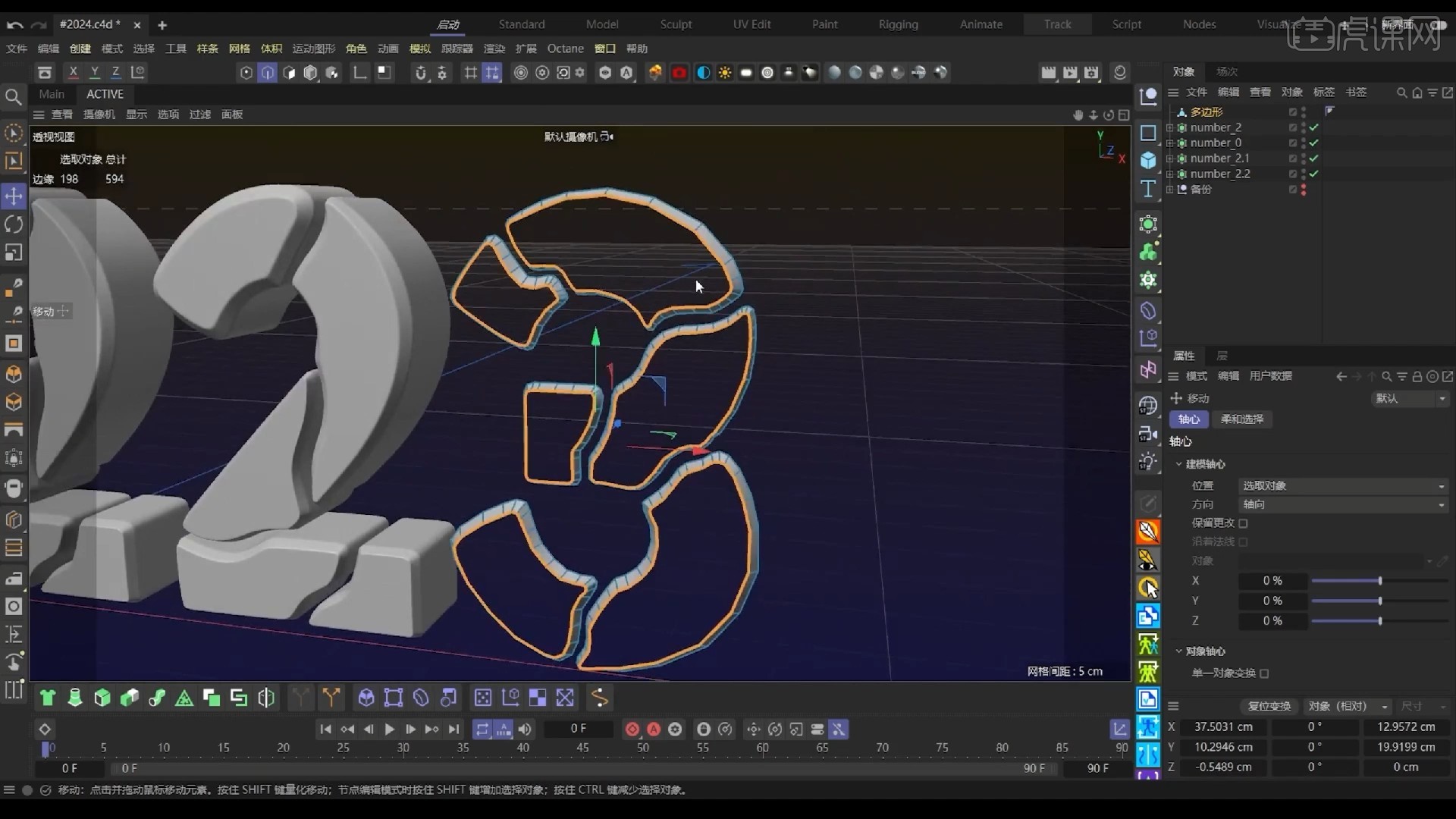Adjust the Y axis percentage slider

point(1379,601)
